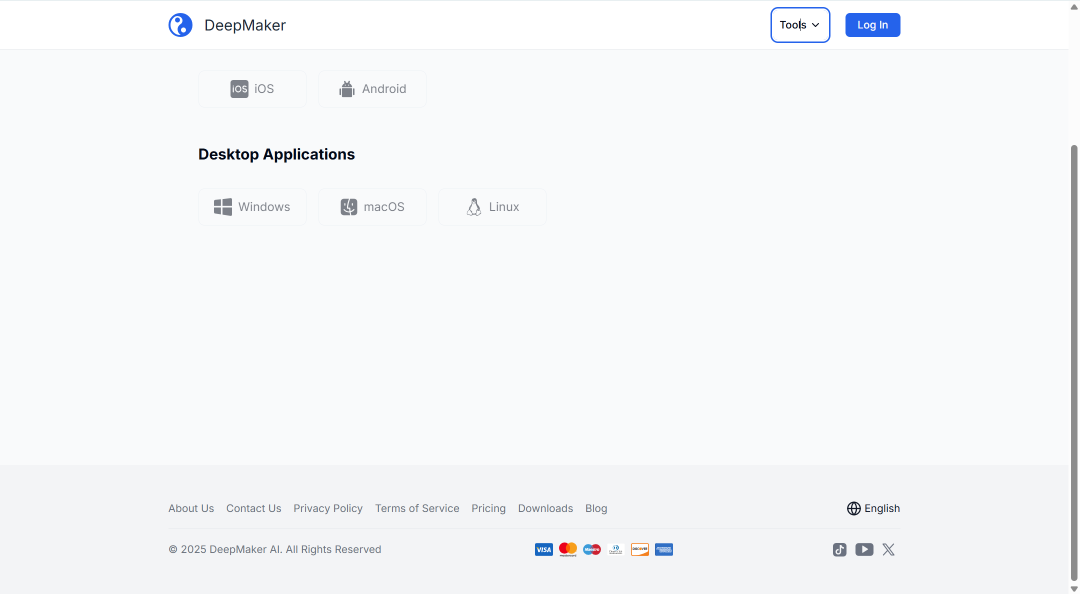Click the Log In button
The height and width of the screenshot is (594, 1080).
point(873,25)
